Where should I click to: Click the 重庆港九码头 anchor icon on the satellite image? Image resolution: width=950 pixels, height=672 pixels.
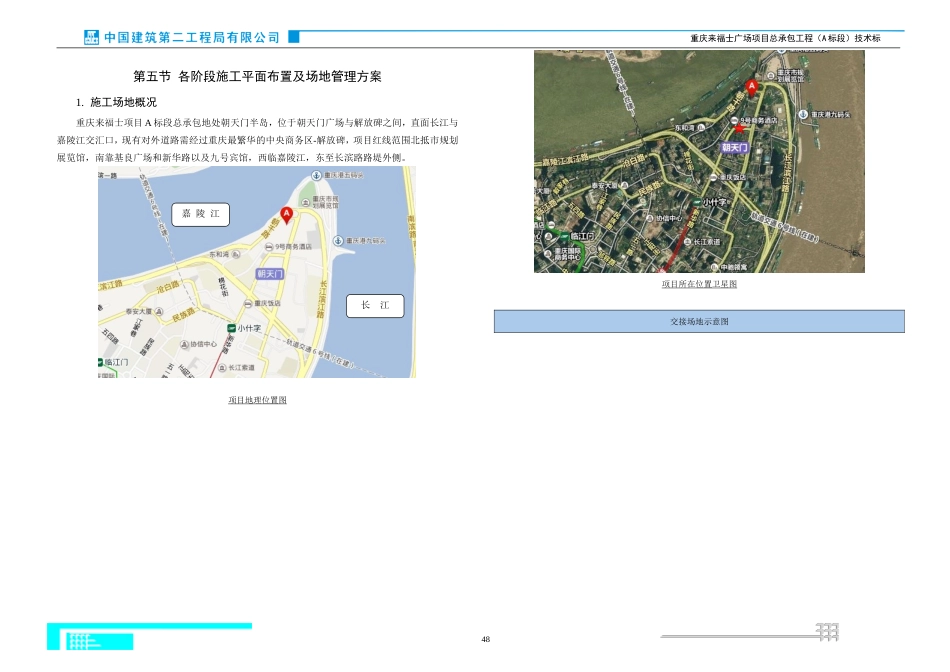coord(803,114)
